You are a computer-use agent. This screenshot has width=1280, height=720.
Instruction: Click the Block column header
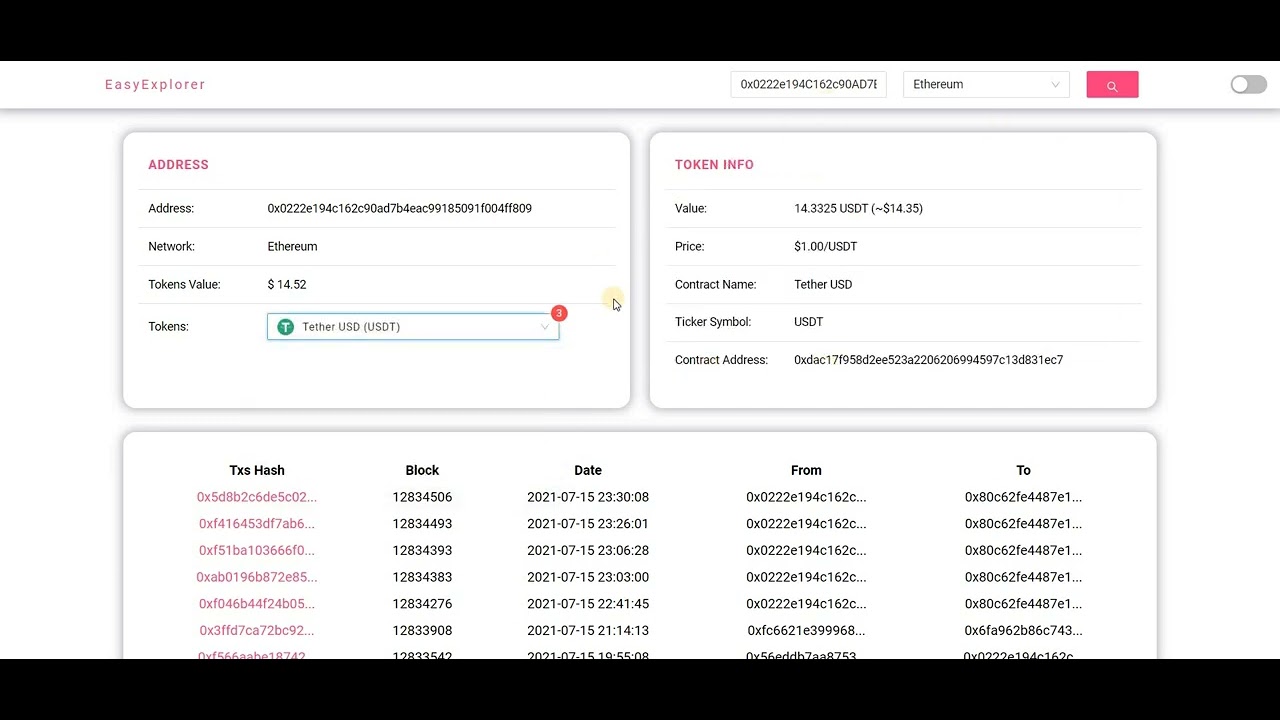click(x=422, y=470)
